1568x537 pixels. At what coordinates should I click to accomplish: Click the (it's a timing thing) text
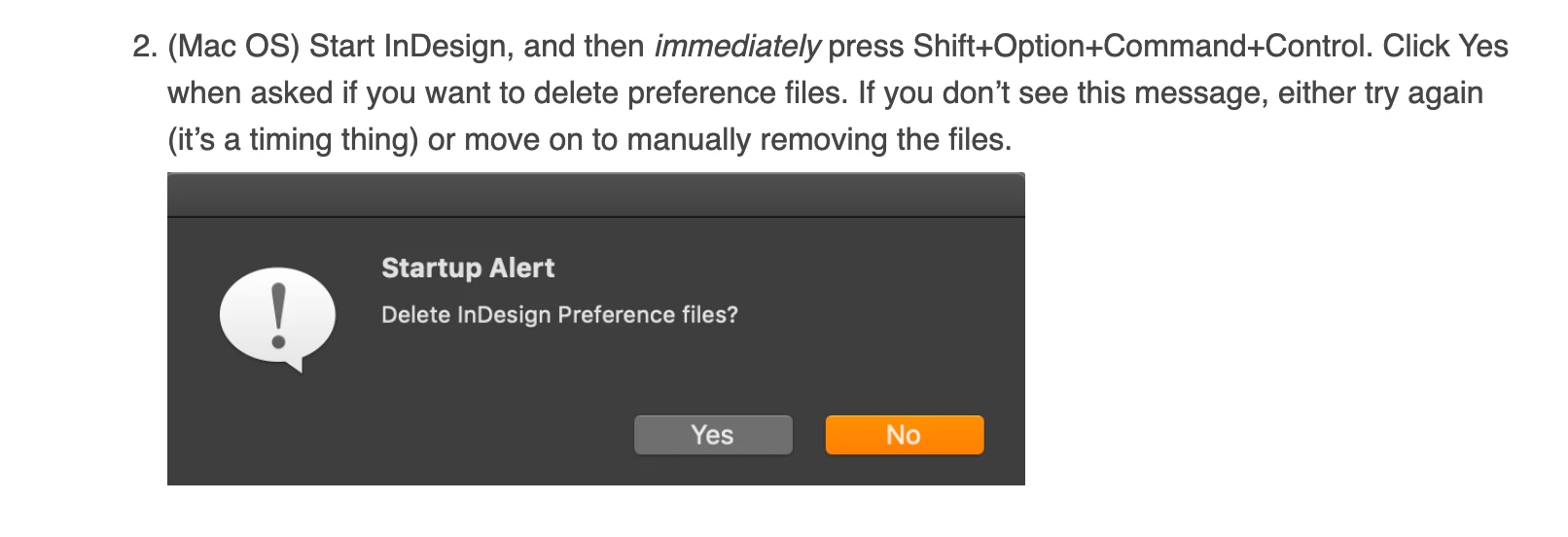pyautogui.click(x=293, y=140)
